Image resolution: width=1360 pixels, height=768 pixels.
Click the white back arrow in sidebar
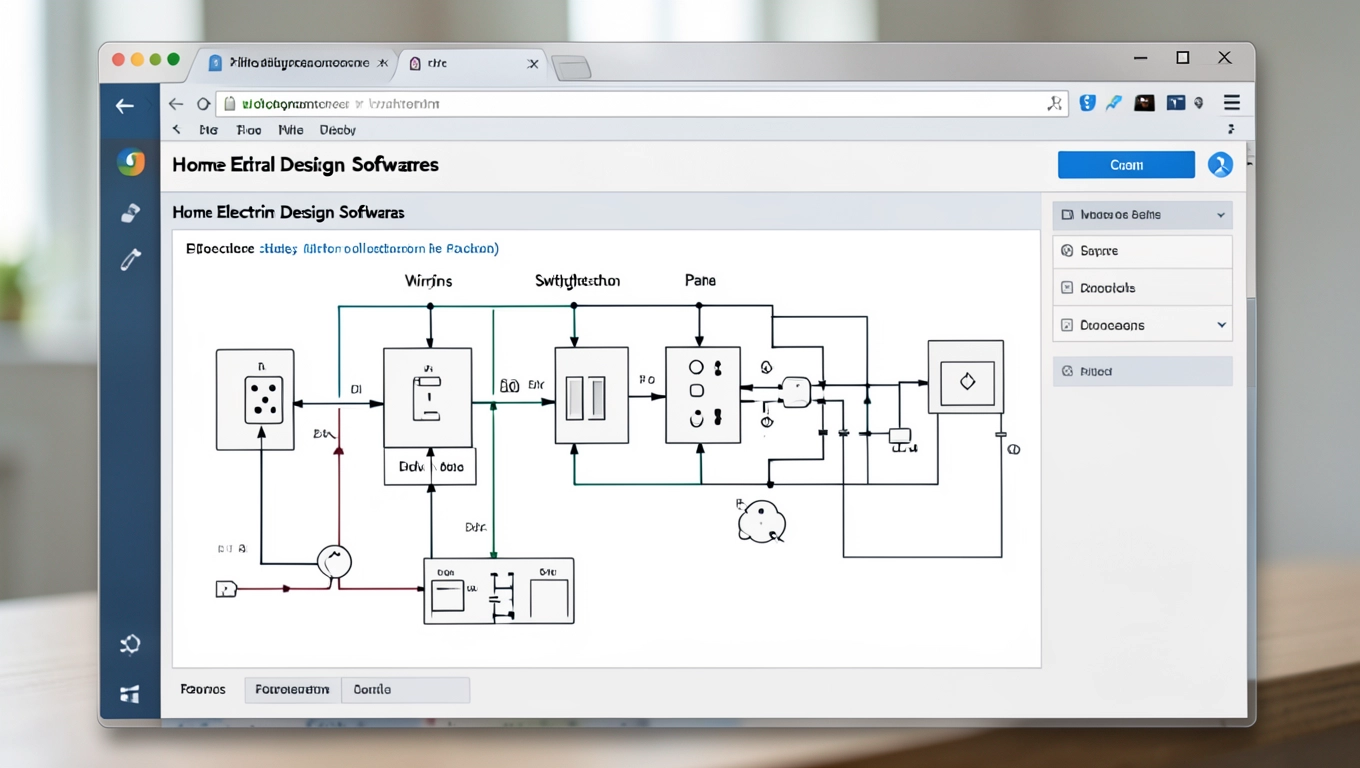[125, 106]
